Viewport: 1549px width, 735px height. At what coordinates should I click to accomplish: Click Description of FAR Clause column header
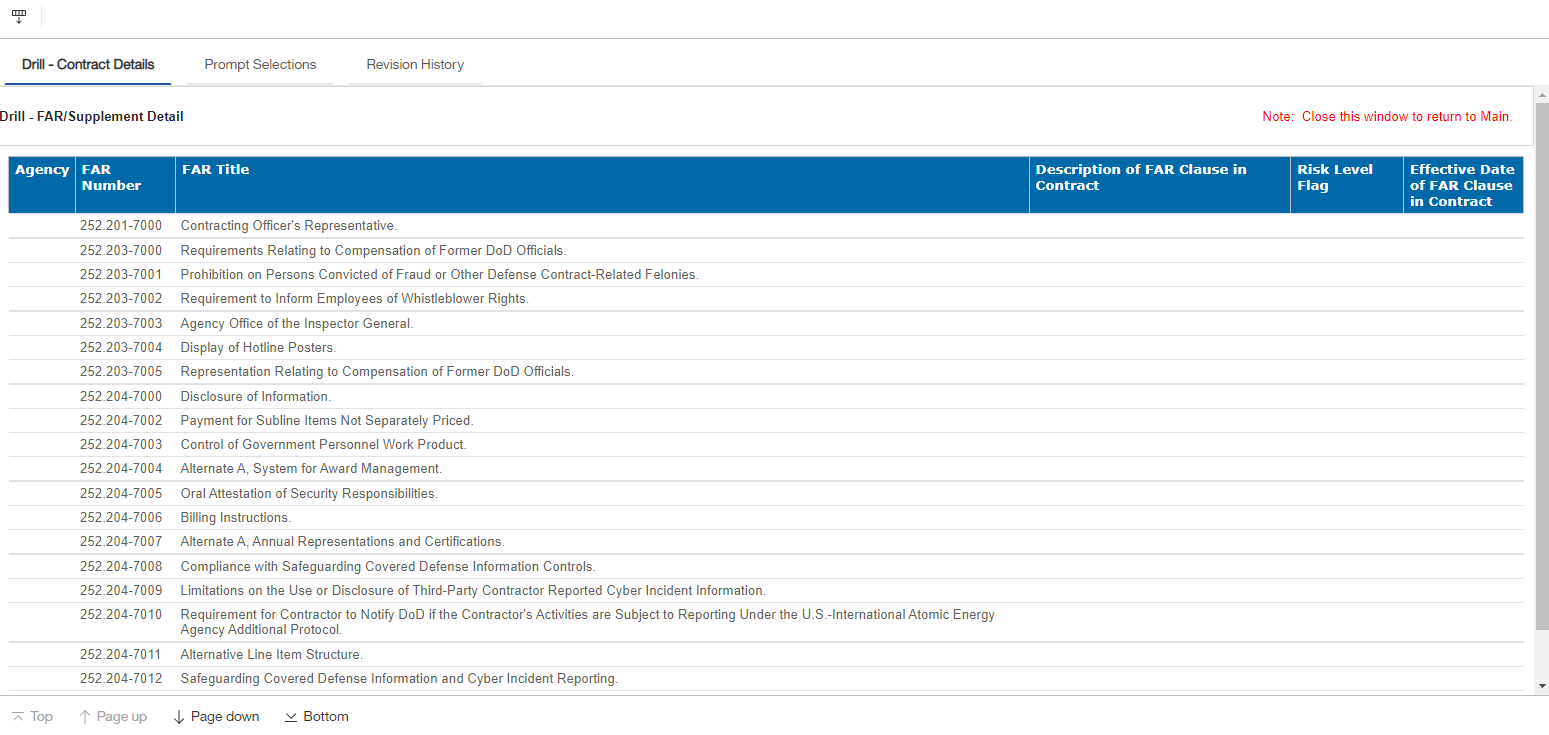tap(1141, 178)
